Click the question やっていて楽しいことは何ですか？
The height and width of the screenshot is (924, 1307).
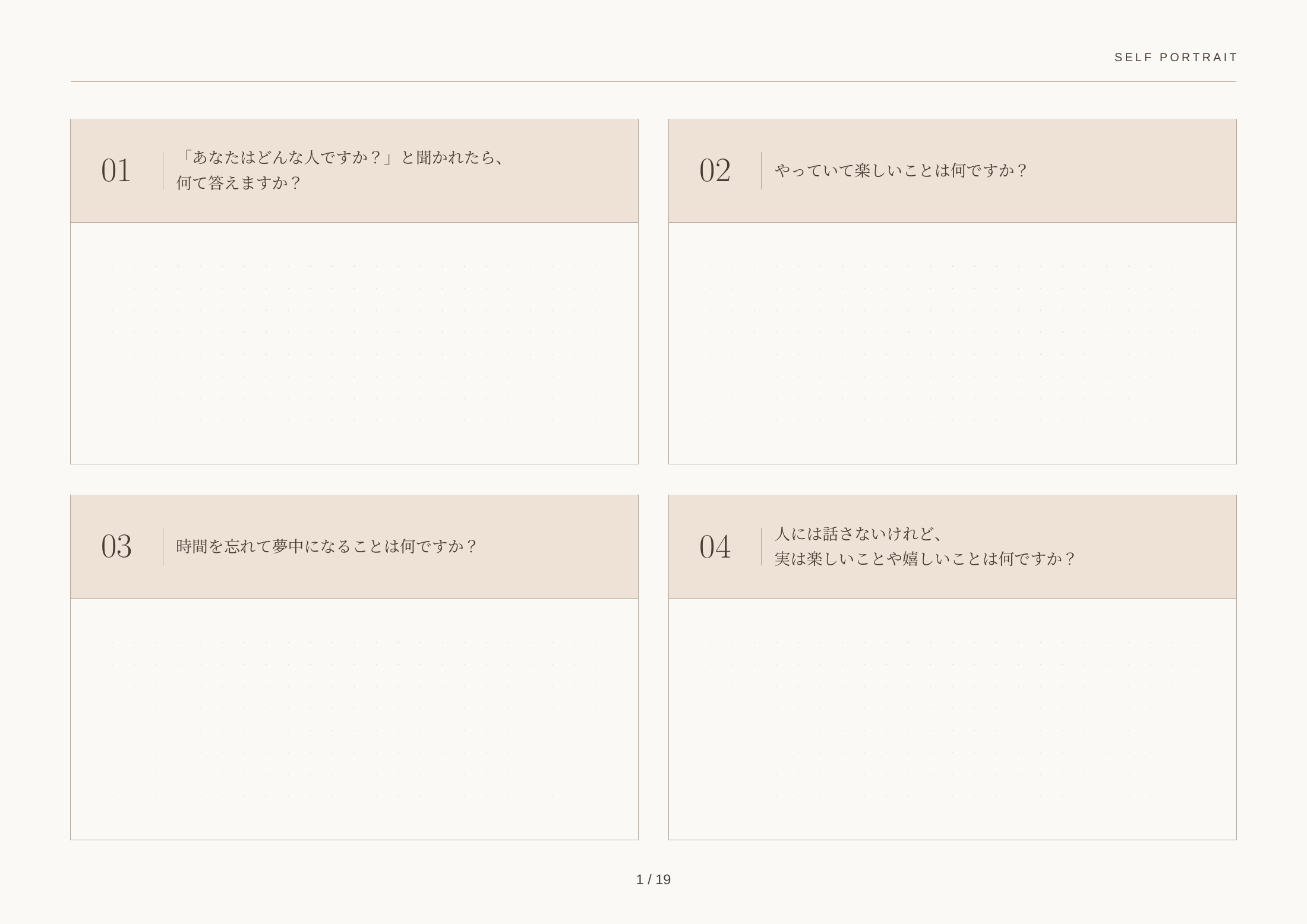pos(901,170)
